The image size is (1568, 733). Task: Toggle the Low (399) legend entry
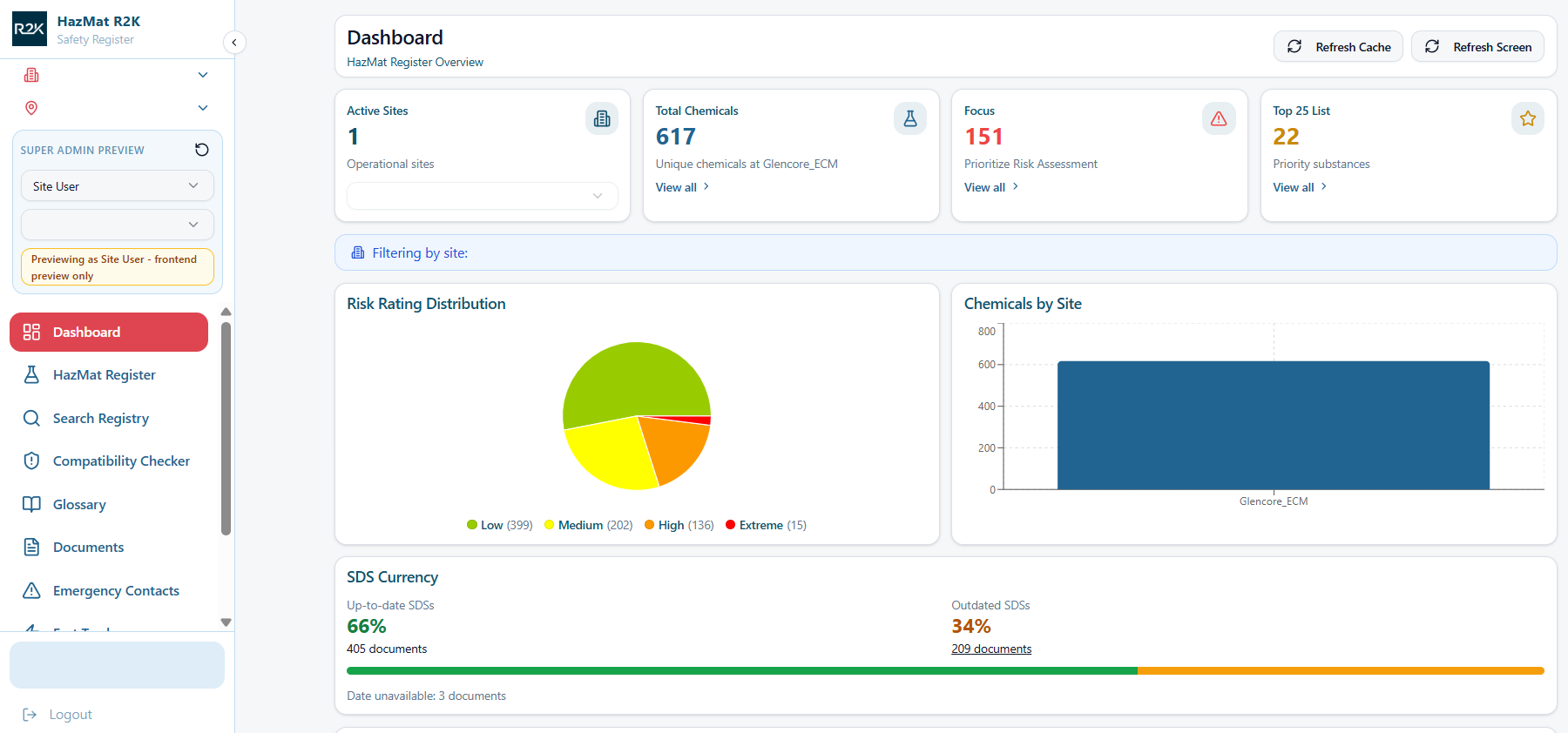pyautogui.click(x=500, y=525)
